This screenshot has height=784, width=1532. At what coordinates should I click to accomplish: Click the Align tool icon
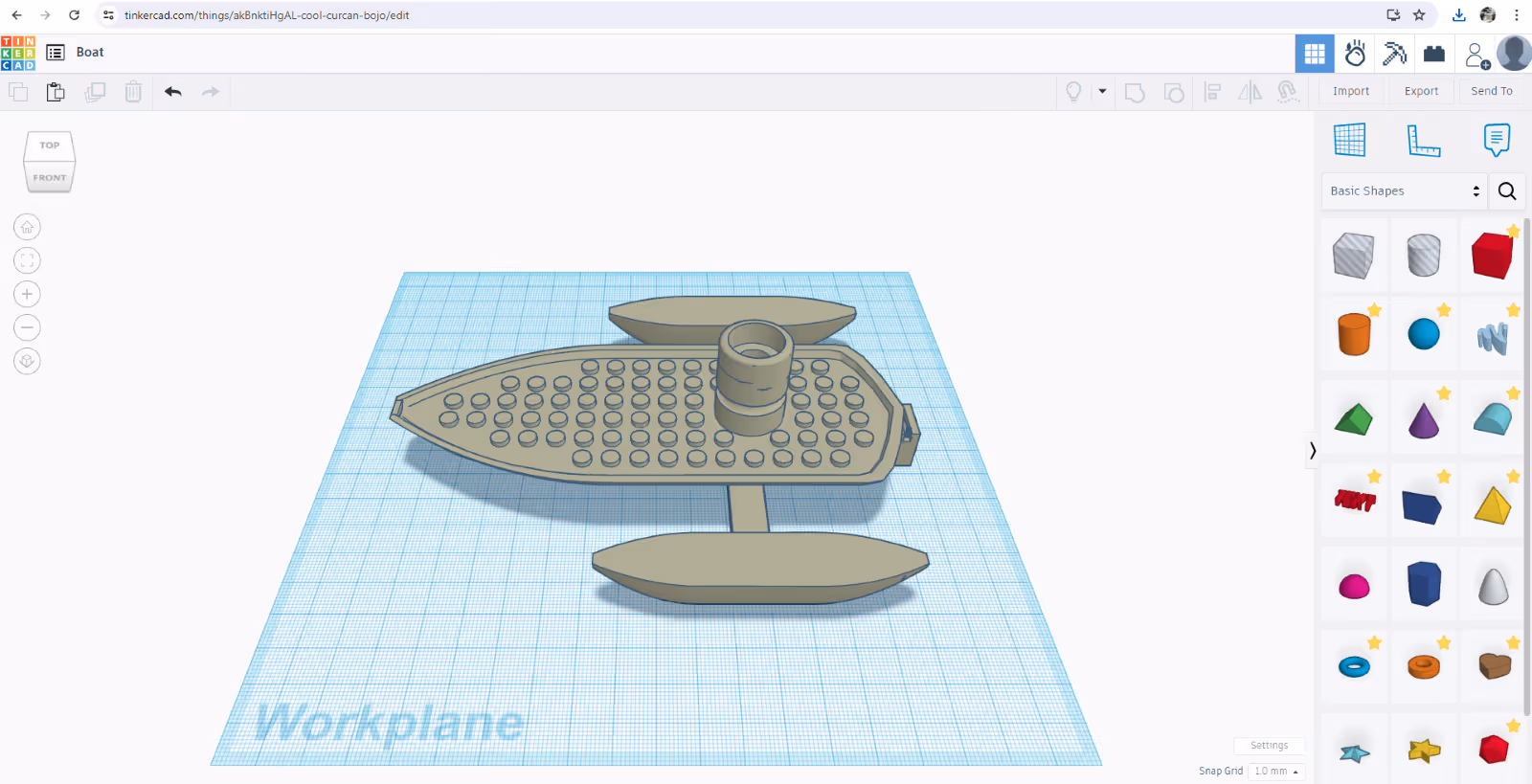(x=1212, y=92)
